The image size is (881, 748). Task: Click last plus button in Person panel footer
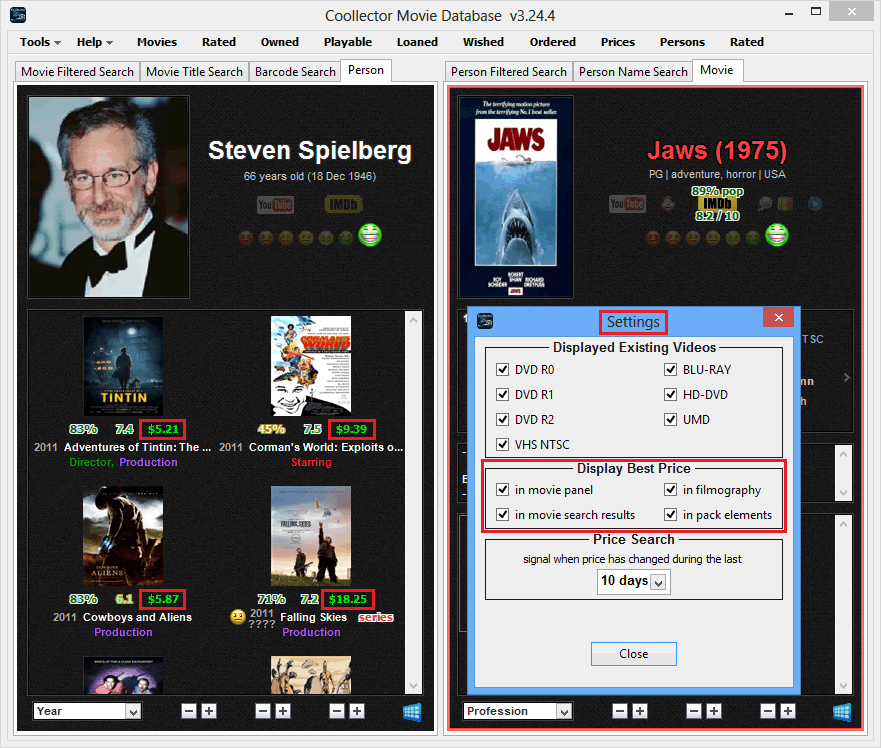pyautogui.click(x=357, y=711)
